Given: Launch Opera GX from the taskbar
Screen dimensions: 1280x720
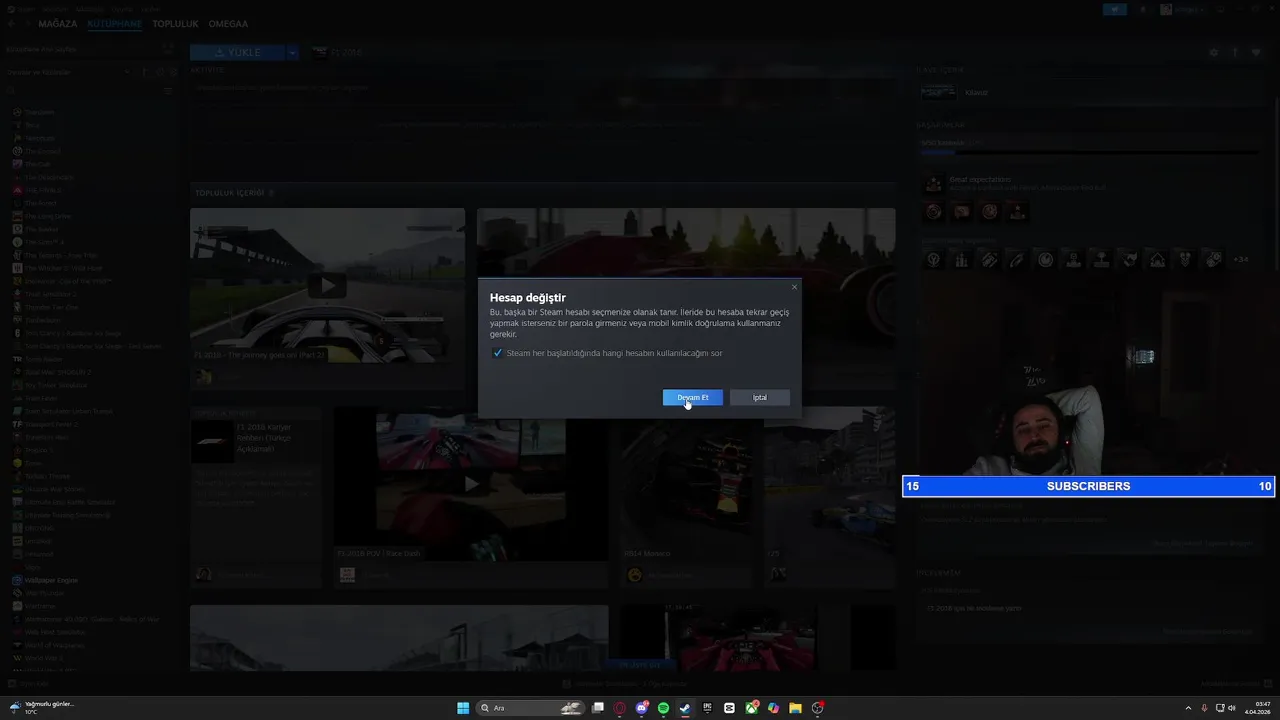Looking at the screenshot, I should click(x=620, y=708).
